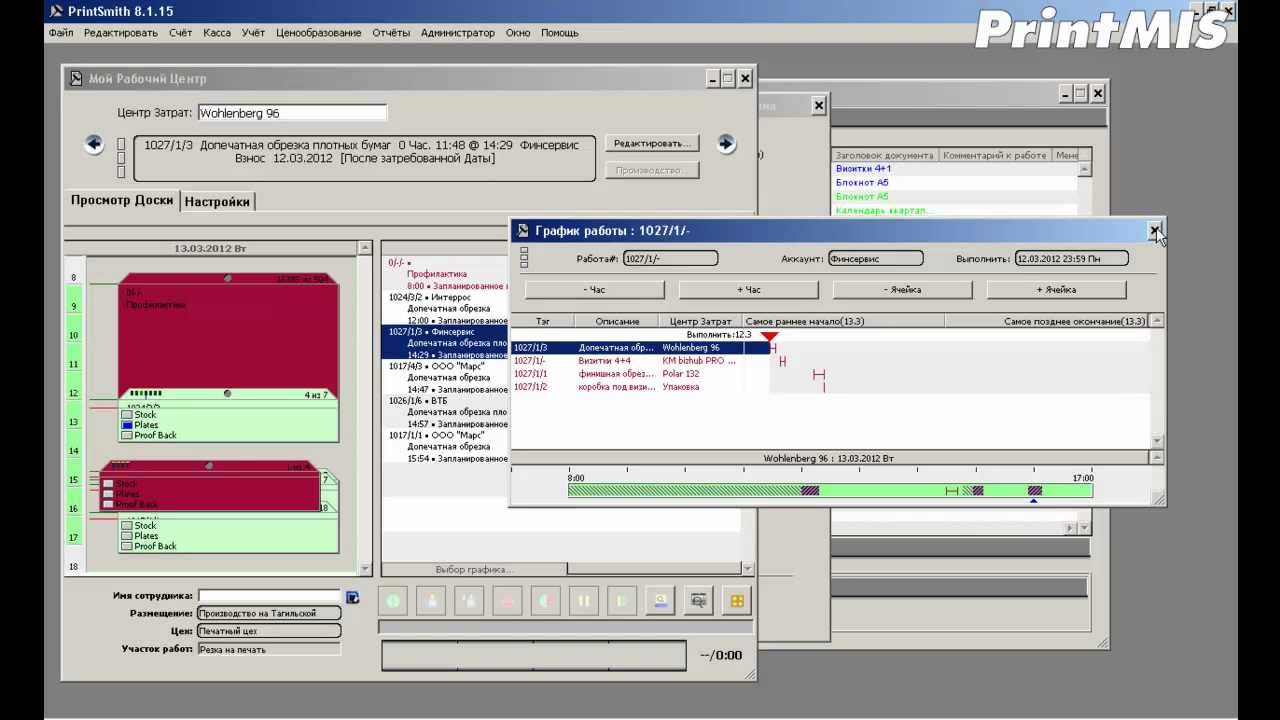The height and width of the screenshot is (720, 1280).
Task: Click Работа# field showing 1027/1/-
Action: pos(670,258)
